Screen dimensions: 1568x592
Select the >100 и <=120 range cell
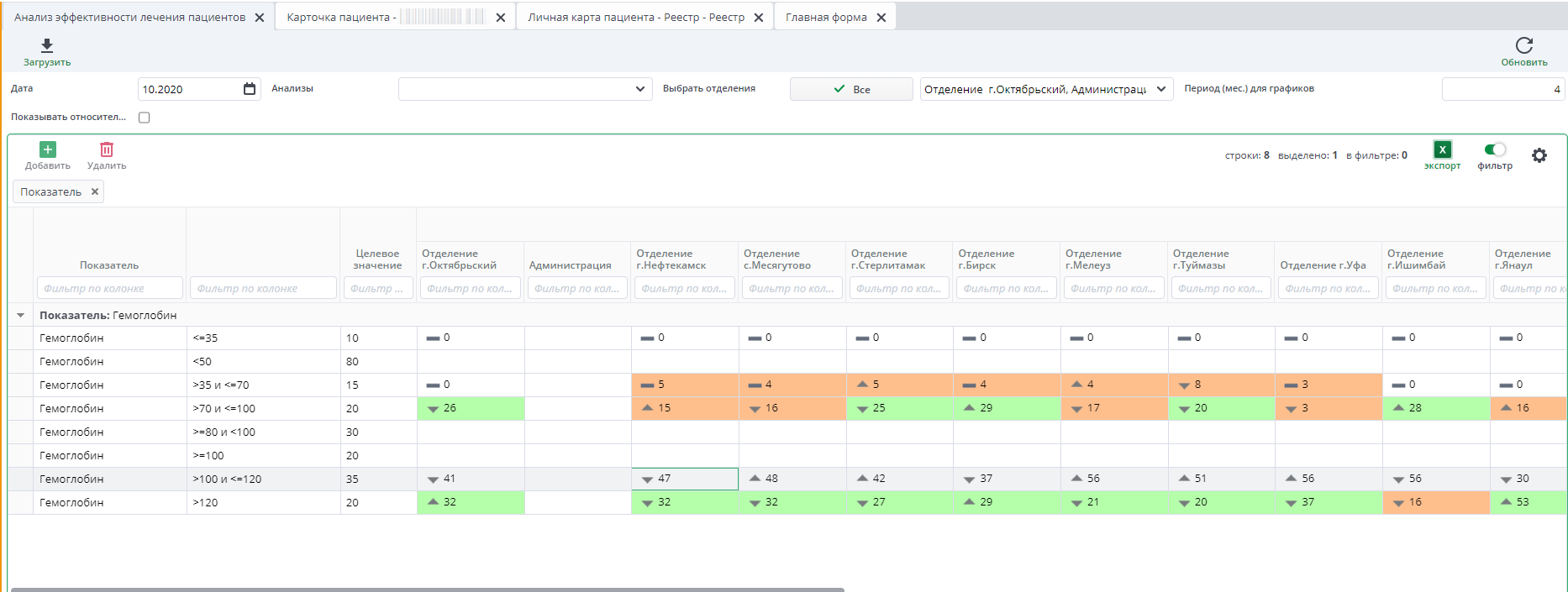point(264,479)
